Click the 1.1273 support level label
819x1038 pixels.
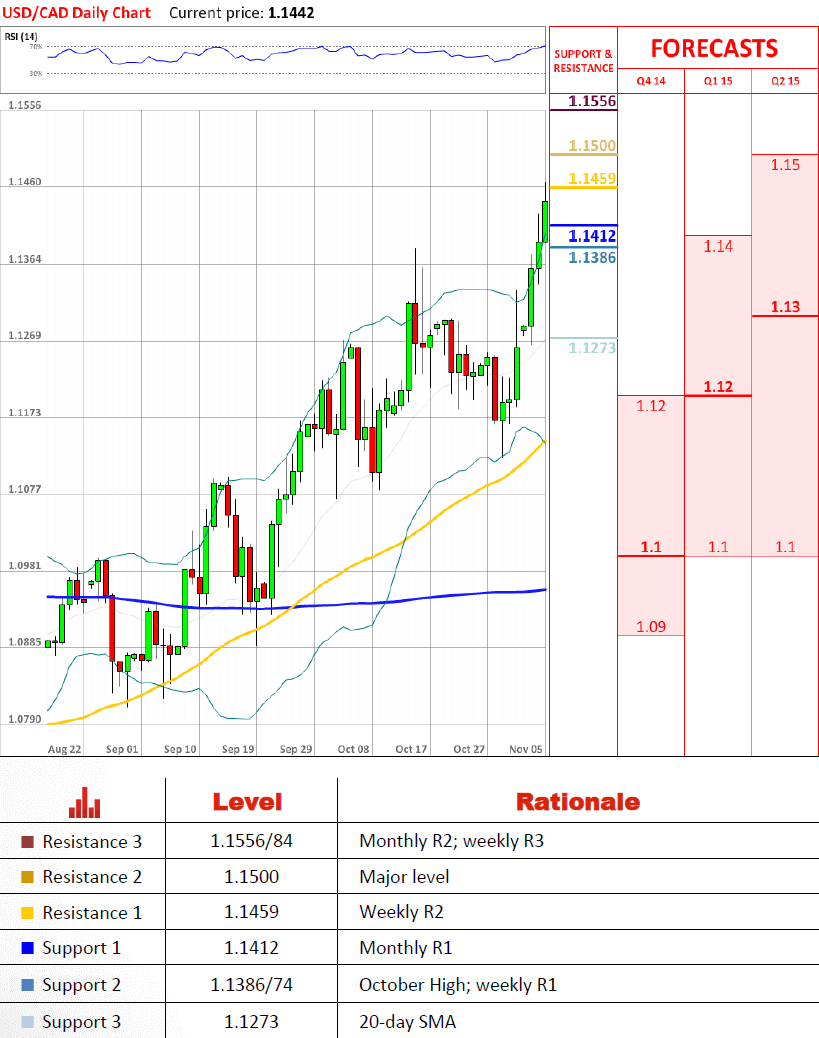592,348
